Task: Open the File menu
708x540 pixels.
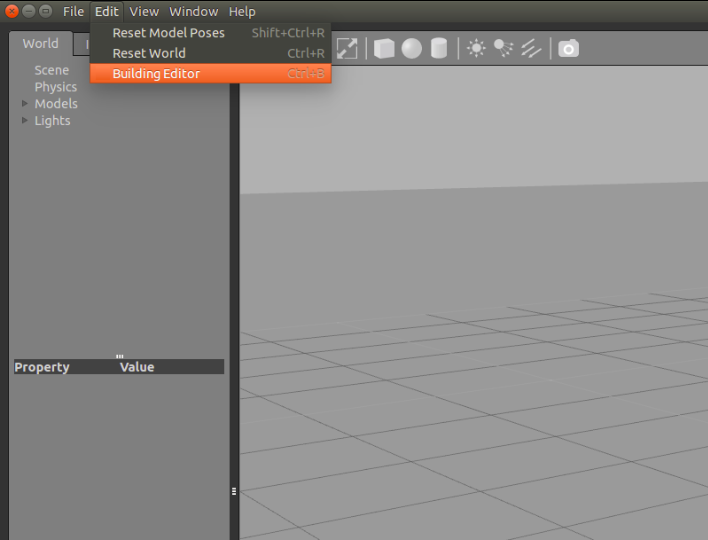Action: pos(74,12)
